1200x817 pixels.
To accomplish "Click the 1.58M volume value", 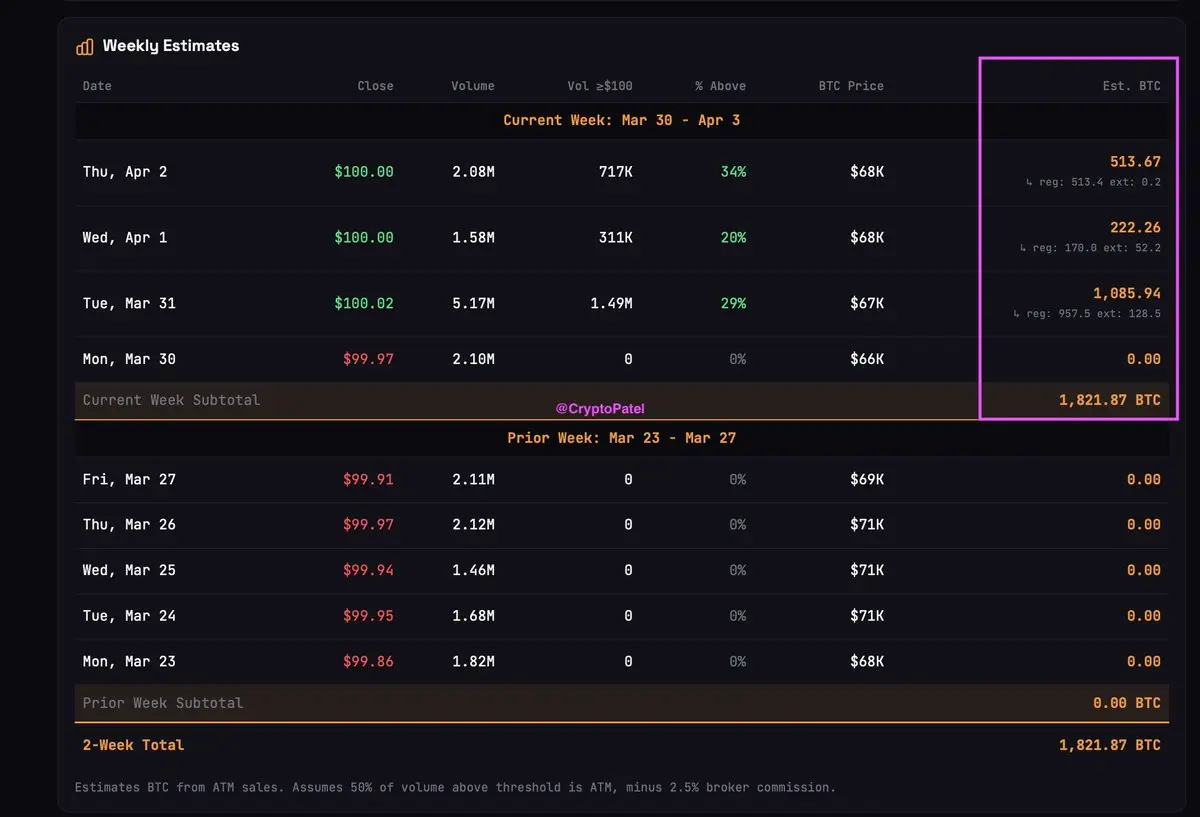I will (472, 238).
